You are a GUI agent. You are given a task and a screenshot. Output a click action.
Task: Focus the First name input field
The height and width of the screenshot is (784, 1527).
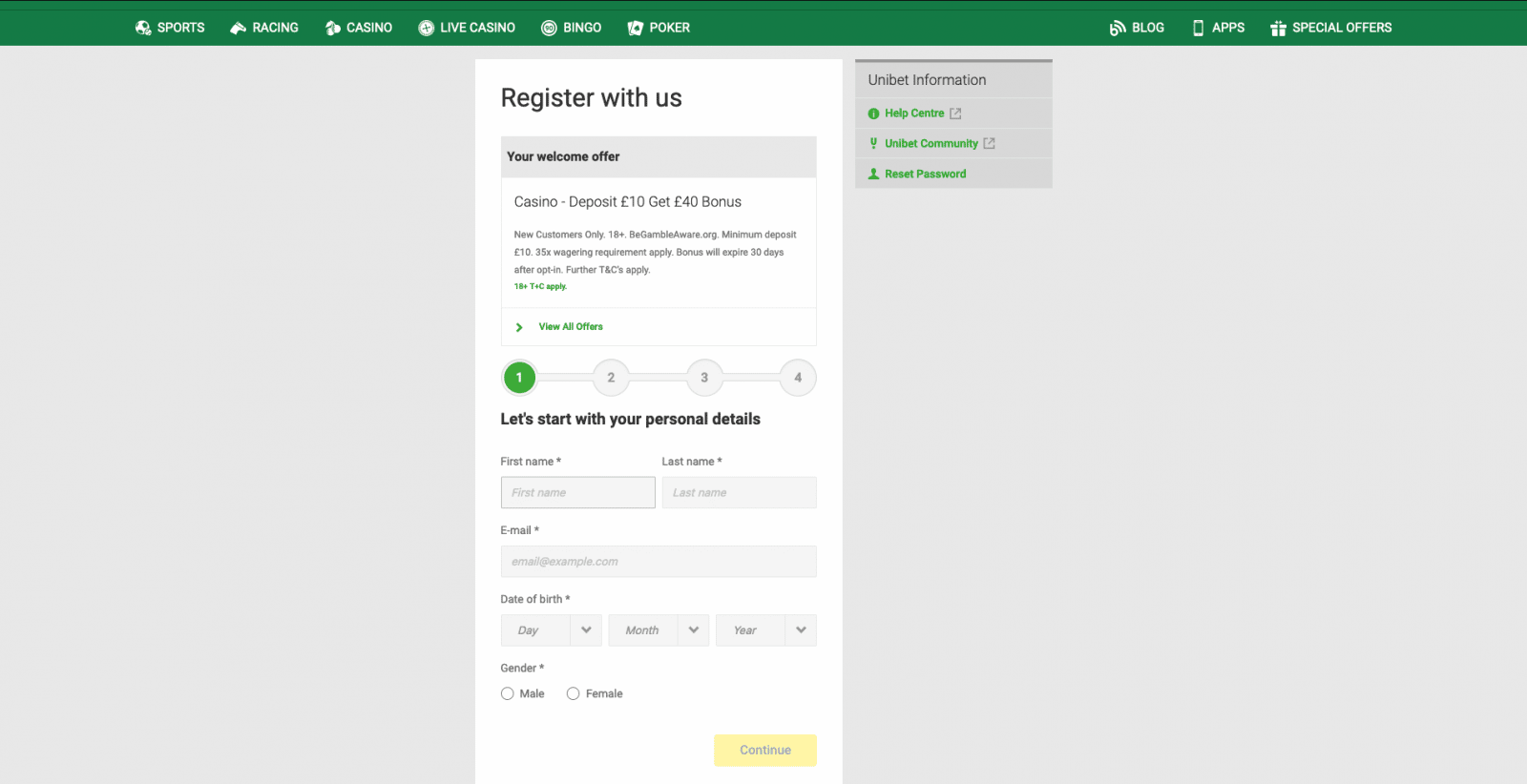(578, 493)
